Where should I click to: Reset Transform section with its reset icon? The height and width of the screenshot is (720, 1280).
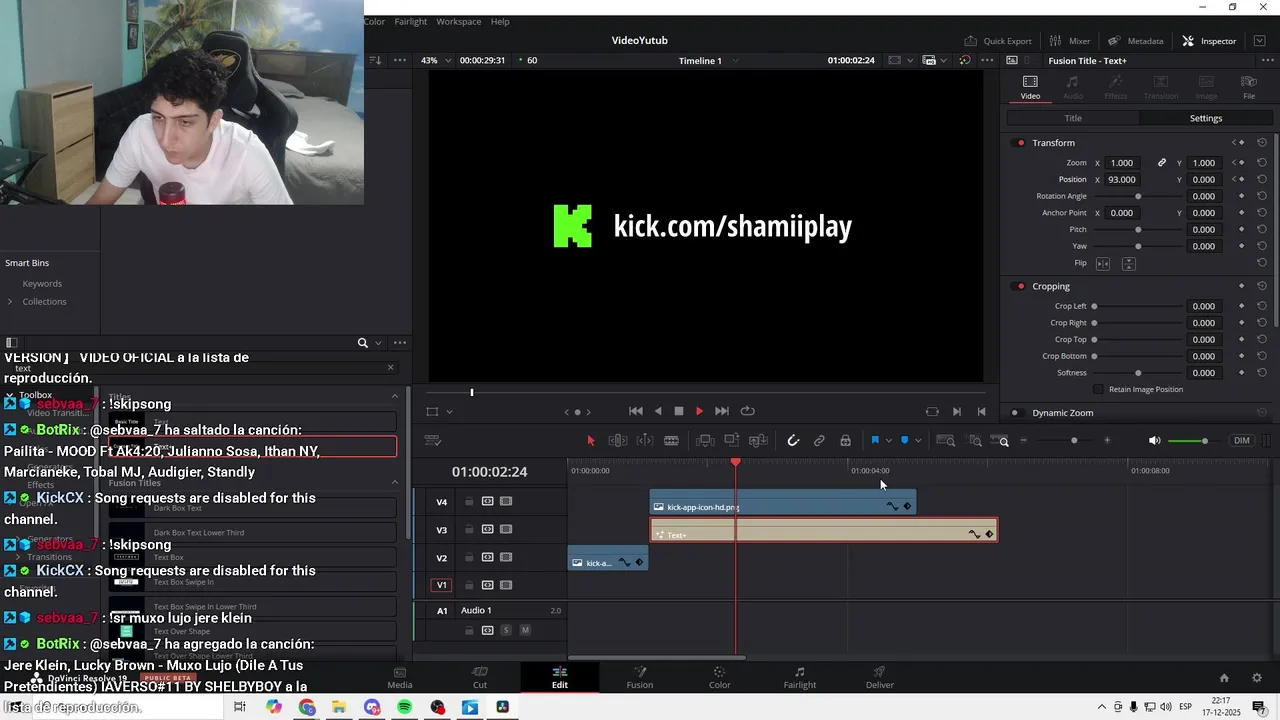1262,143
